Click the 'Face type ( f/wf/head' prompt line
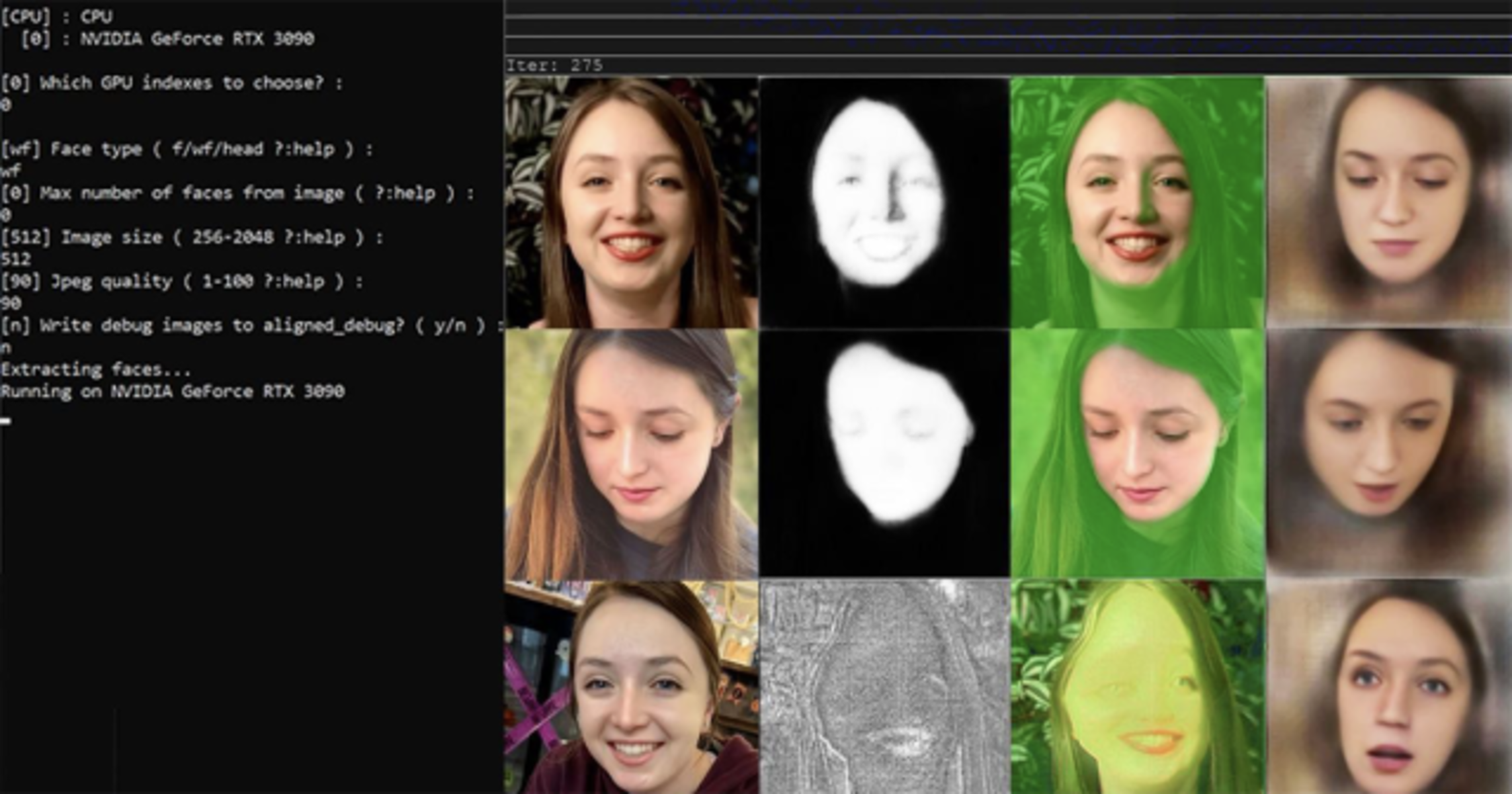This screenshot has height=794, width=1512. coord(187,150)
